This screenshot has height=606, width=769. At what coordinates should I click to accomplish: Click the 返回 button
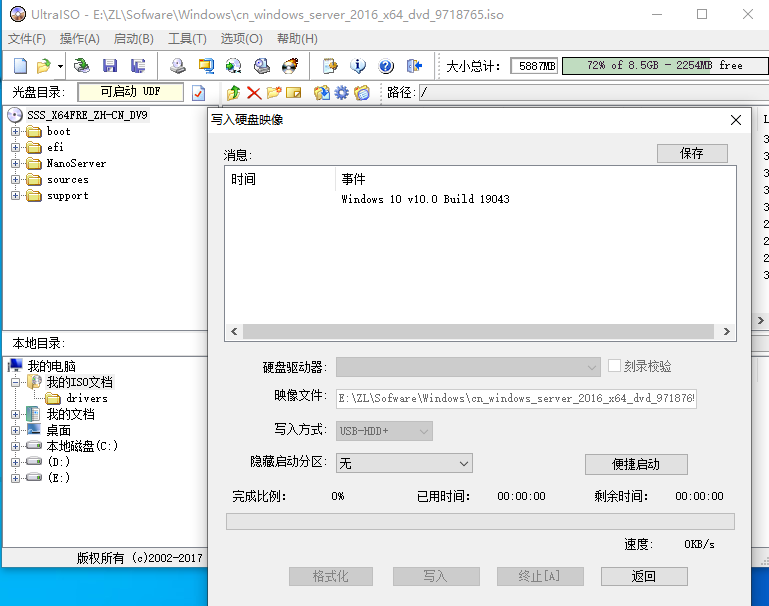pos(644,576)
